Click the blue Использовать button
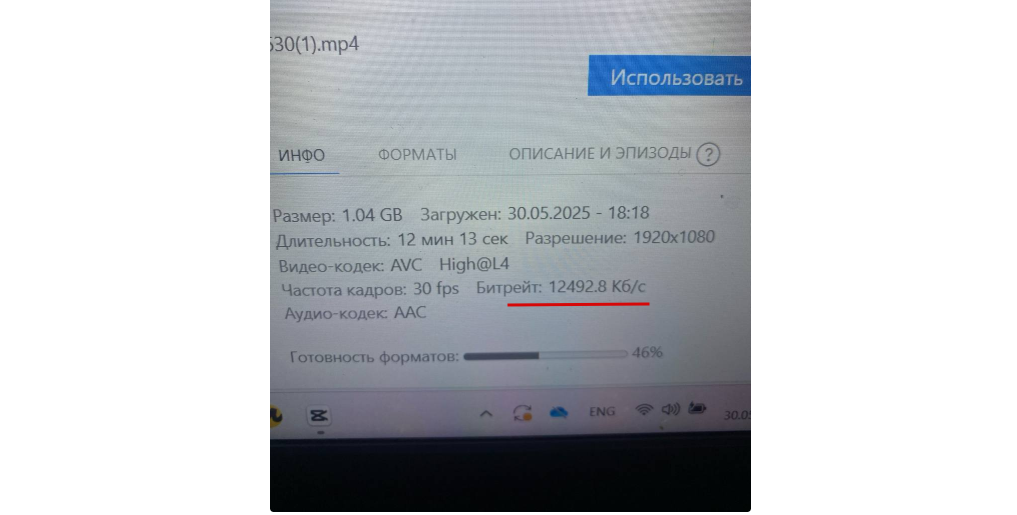The image size is (1017, 515). pos(669,77)
